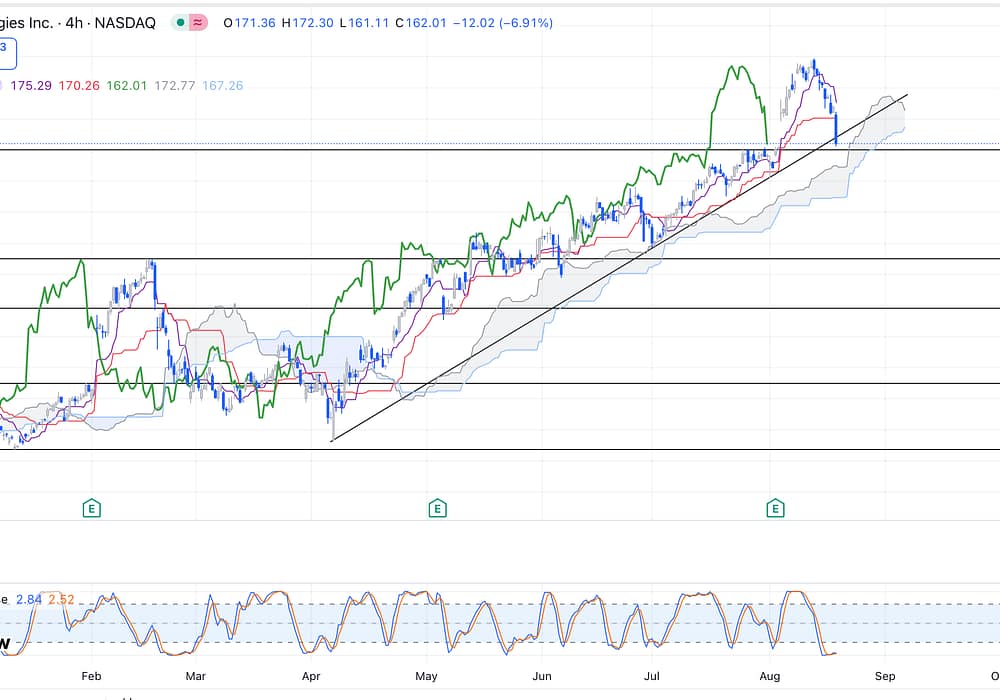Select the red 170.26 indicator value

point(78,86)
